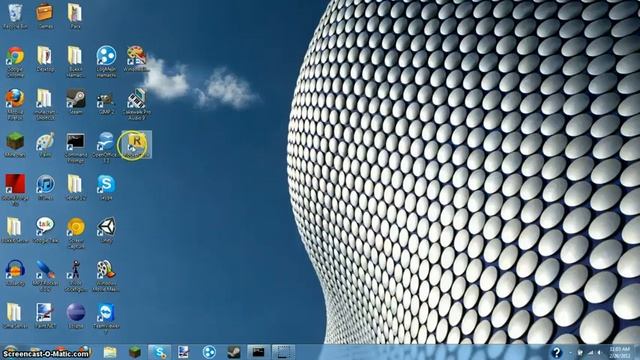The width and height of the screenshot is (640, 360).
Task: Open the Paint.NET shortcut
Action: (45, 316)
